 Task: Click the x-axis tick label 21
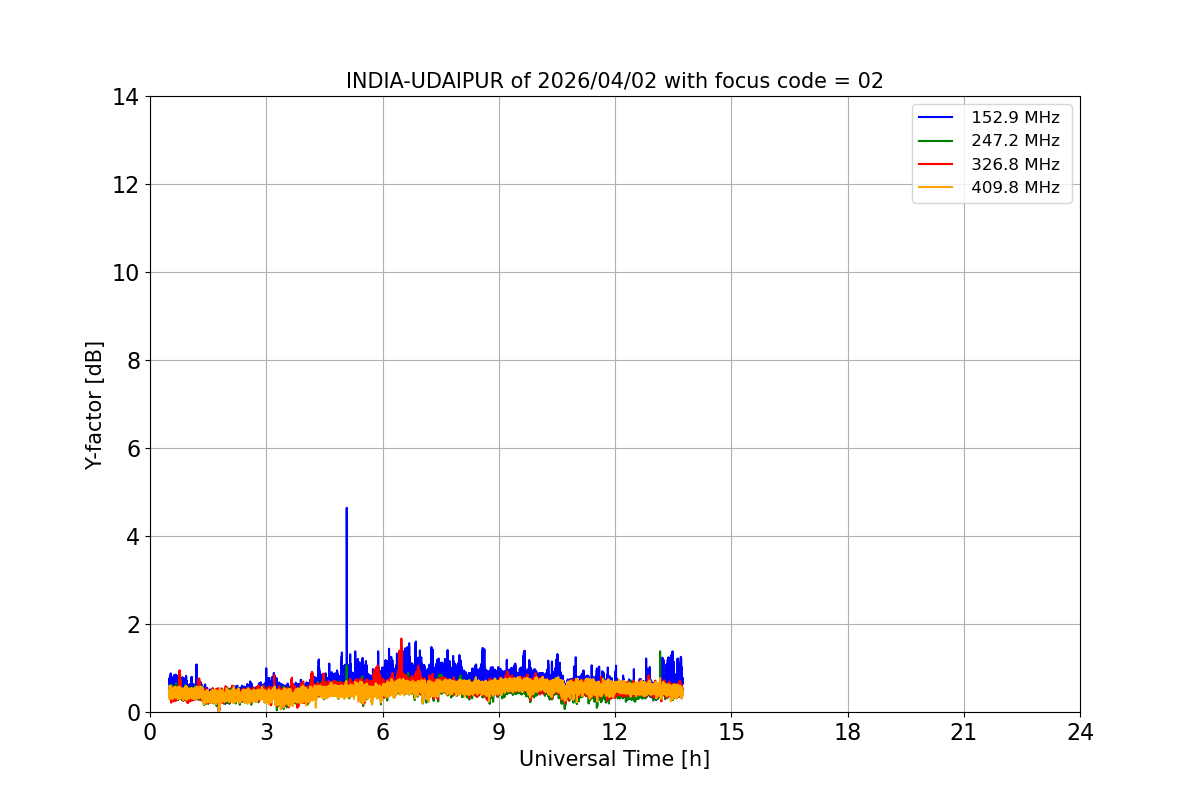(x=964, y=732)
